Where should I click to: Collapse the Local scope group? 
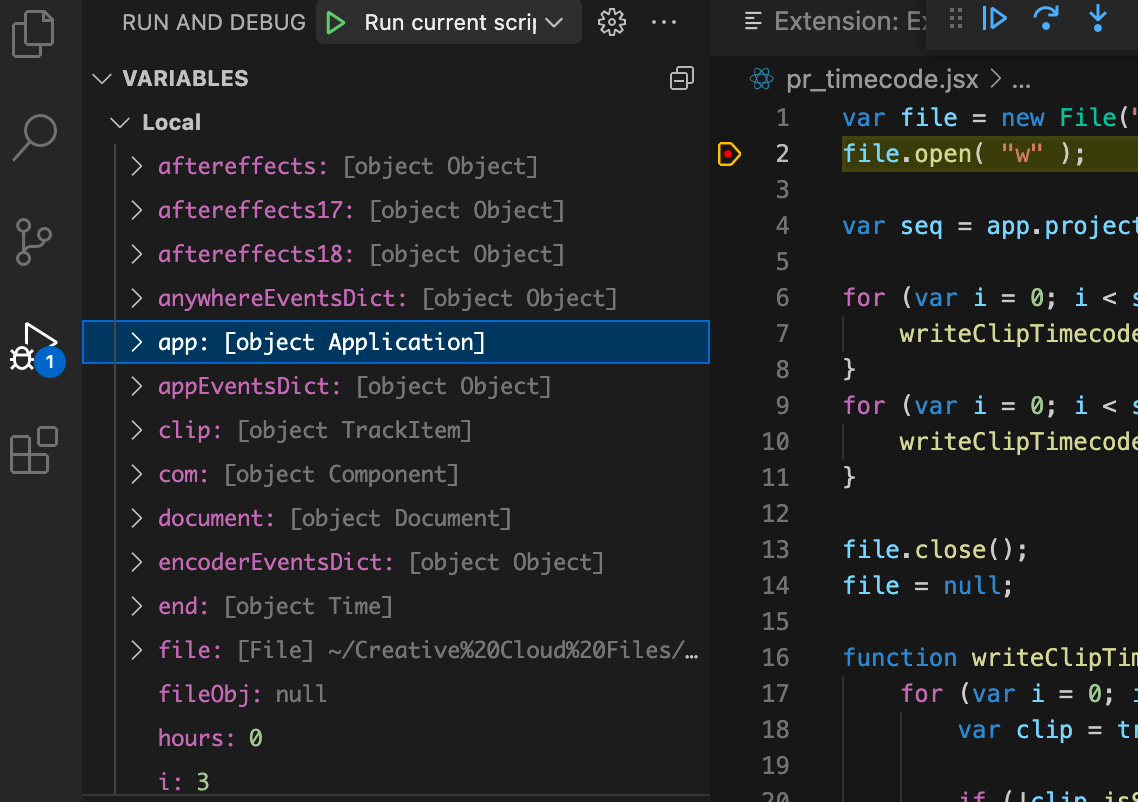point(120,123)
